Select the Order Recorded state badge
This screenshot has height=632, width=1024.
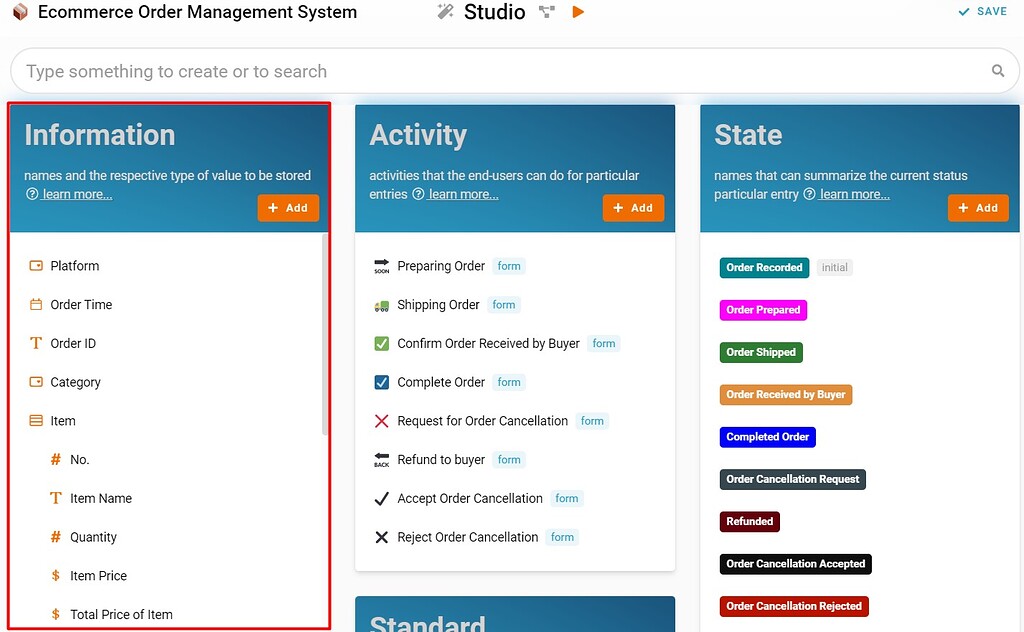click(764, 267)
